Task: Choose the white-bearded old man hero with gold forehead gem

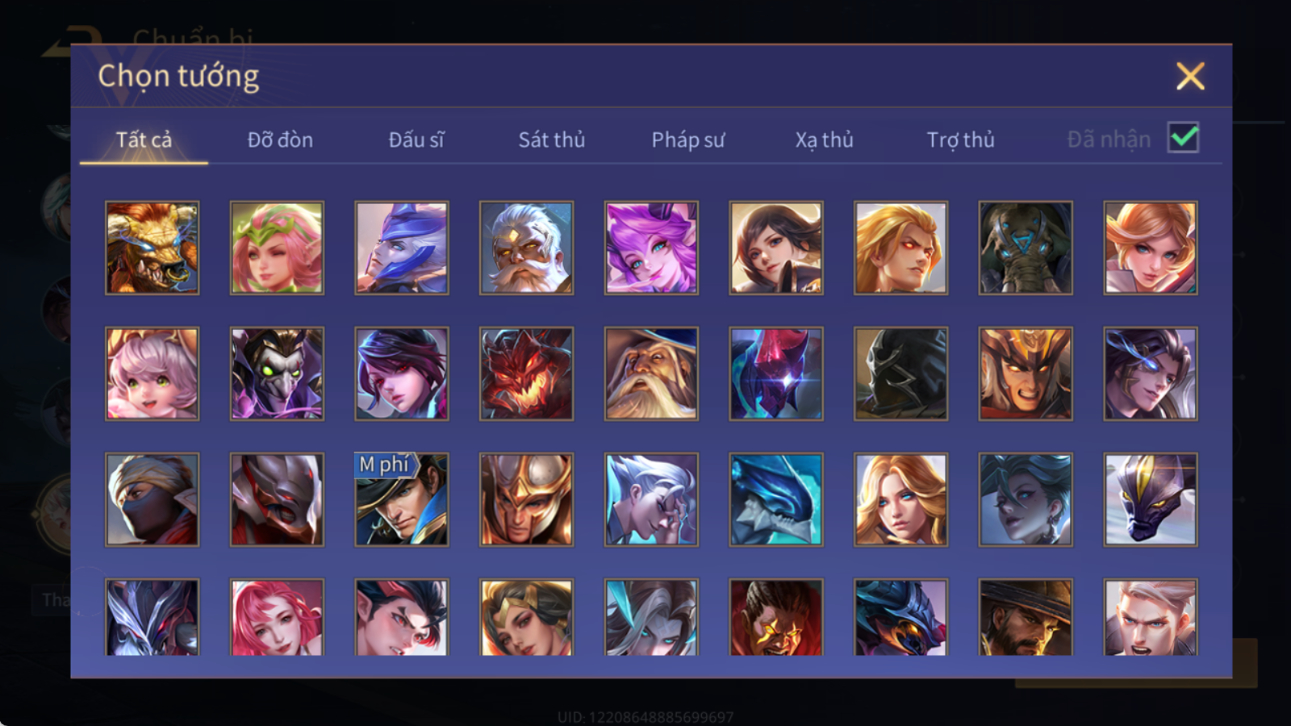Action: 526,248
